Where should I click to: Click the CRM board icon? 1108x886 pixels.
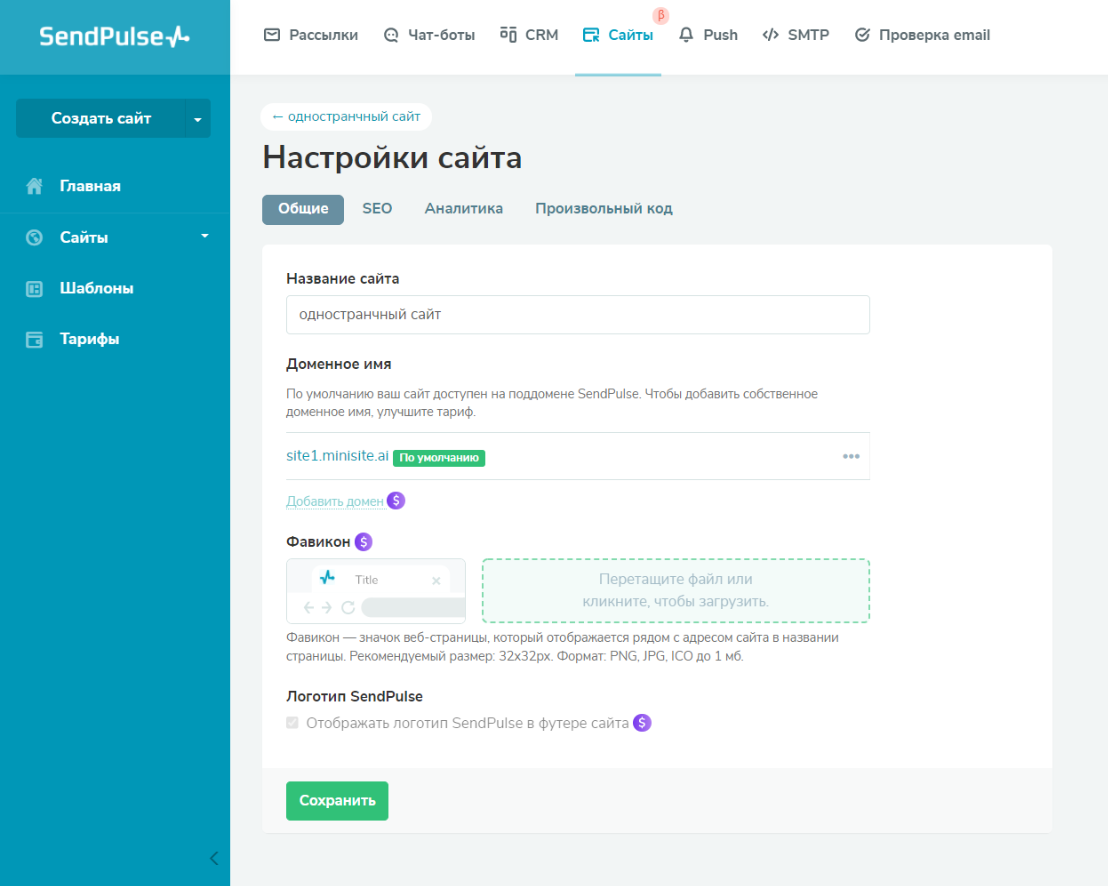coord(508,34)
